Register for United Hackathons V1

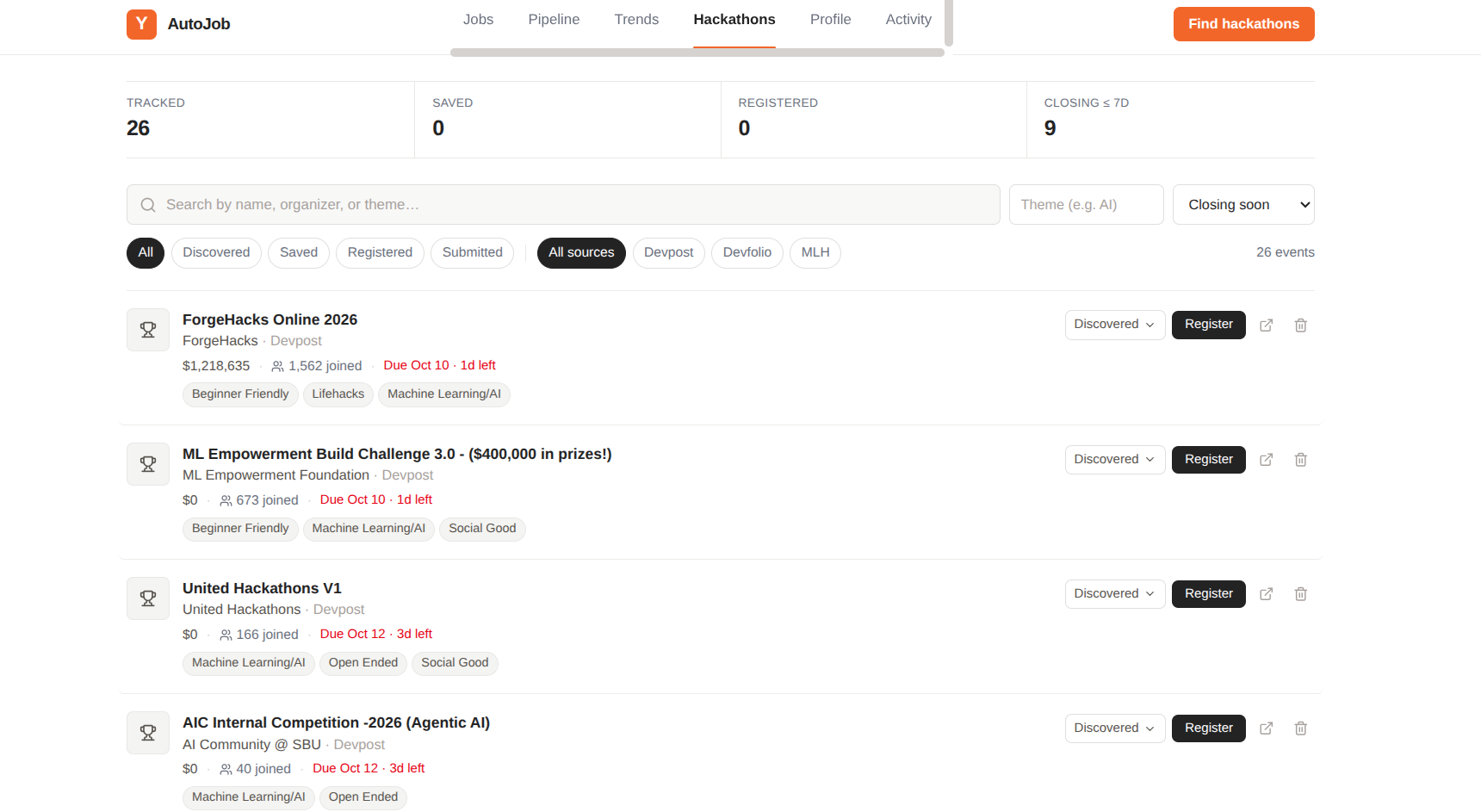tap(1208, 594)
